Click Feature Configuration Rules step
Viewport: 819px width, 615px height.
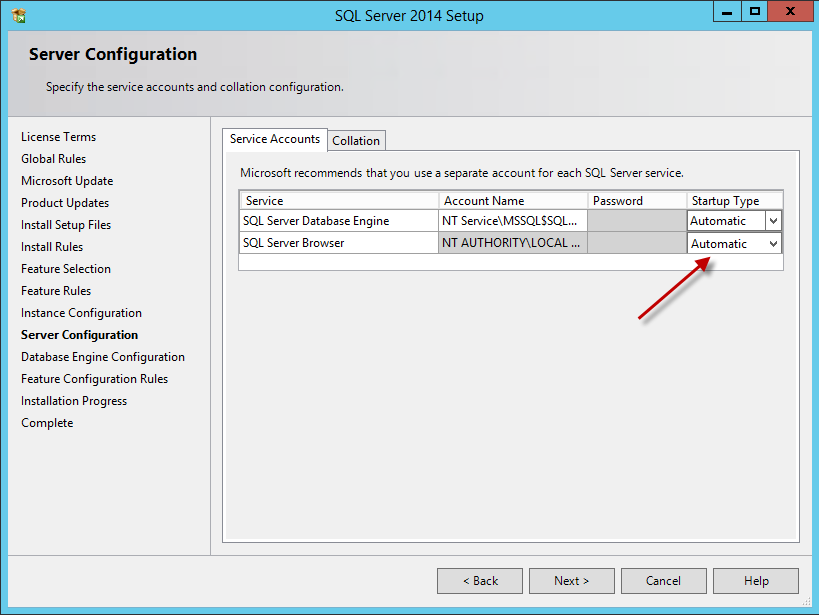(95, 379)
